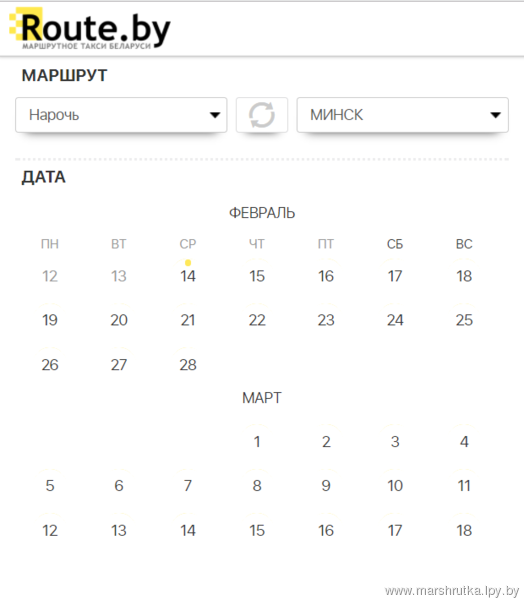Expand the departure list using the Нарочь dropdown arrow
The width and height of the screenshot is (524, 600).
(x=215, y=115)
